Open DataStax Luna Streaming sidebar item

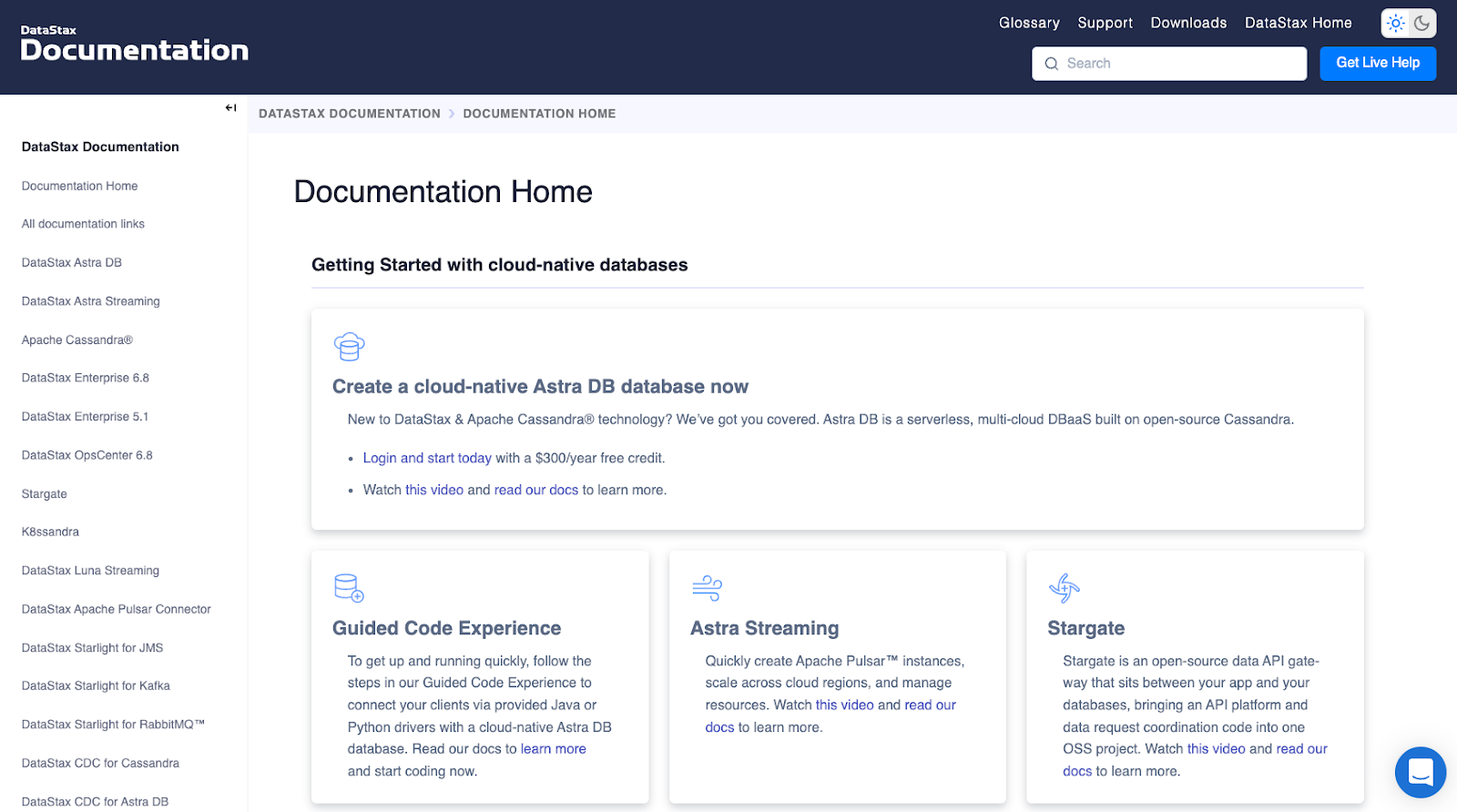click(90, 571)
